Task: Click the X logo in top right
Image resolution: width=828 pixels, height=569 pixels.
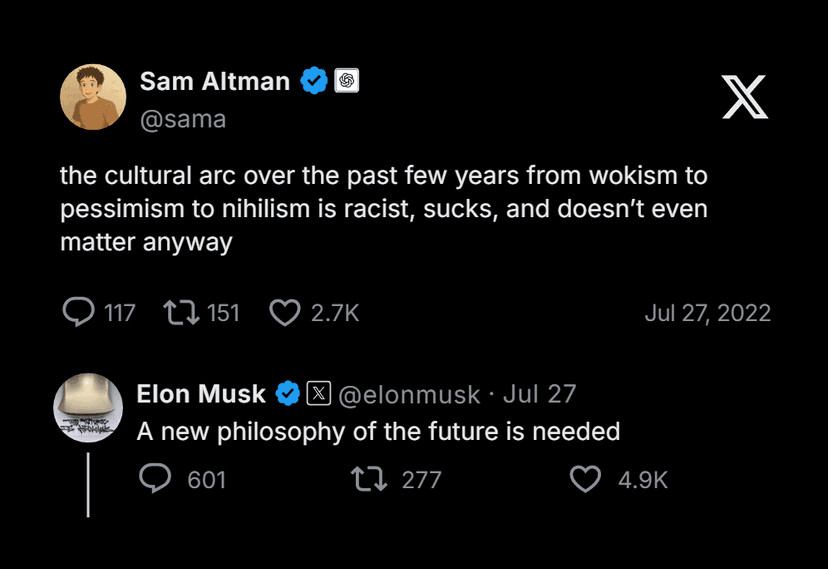Action: coord(745,97)
